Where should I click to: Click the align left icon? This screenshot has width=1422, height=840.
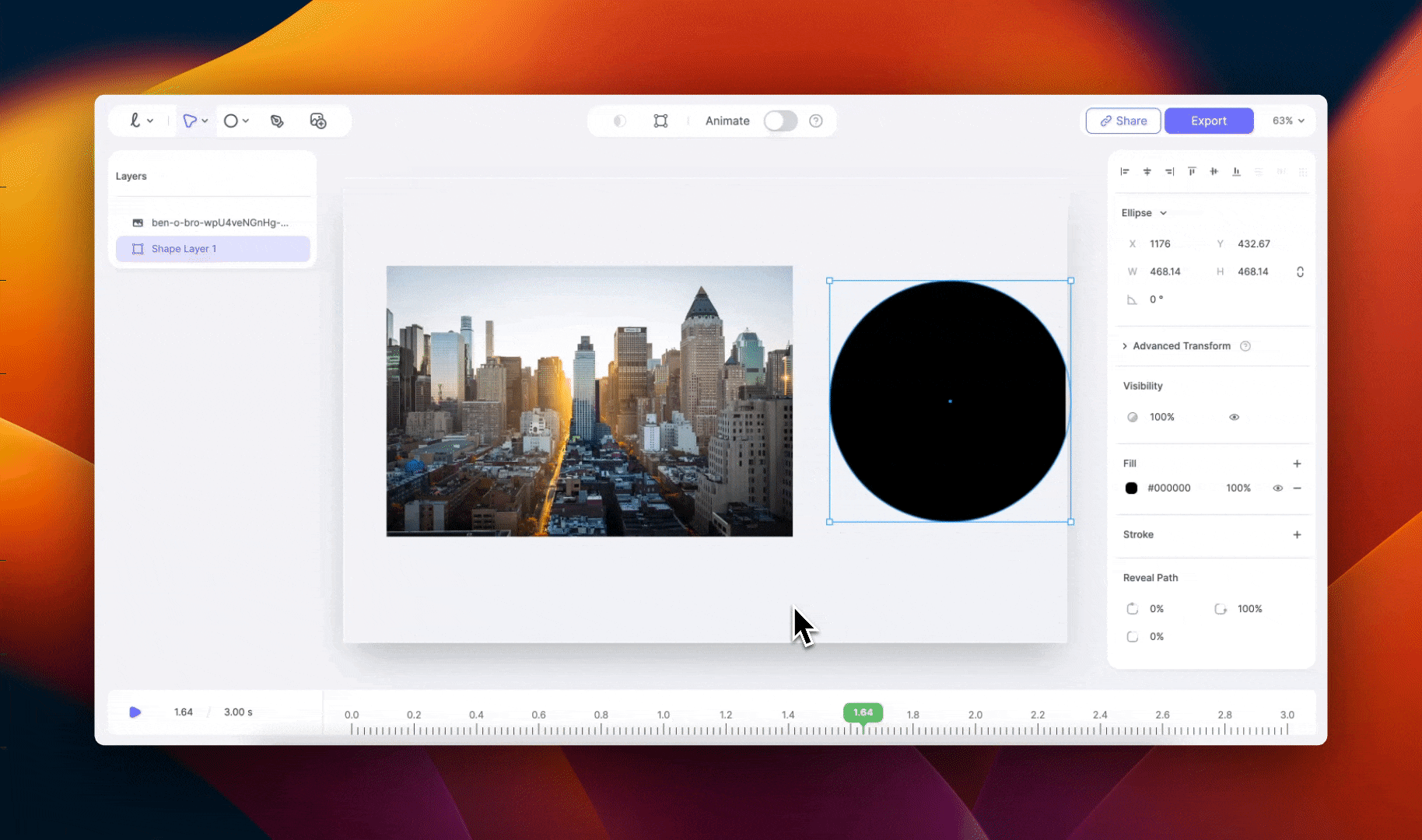(x=1125, y=171)
